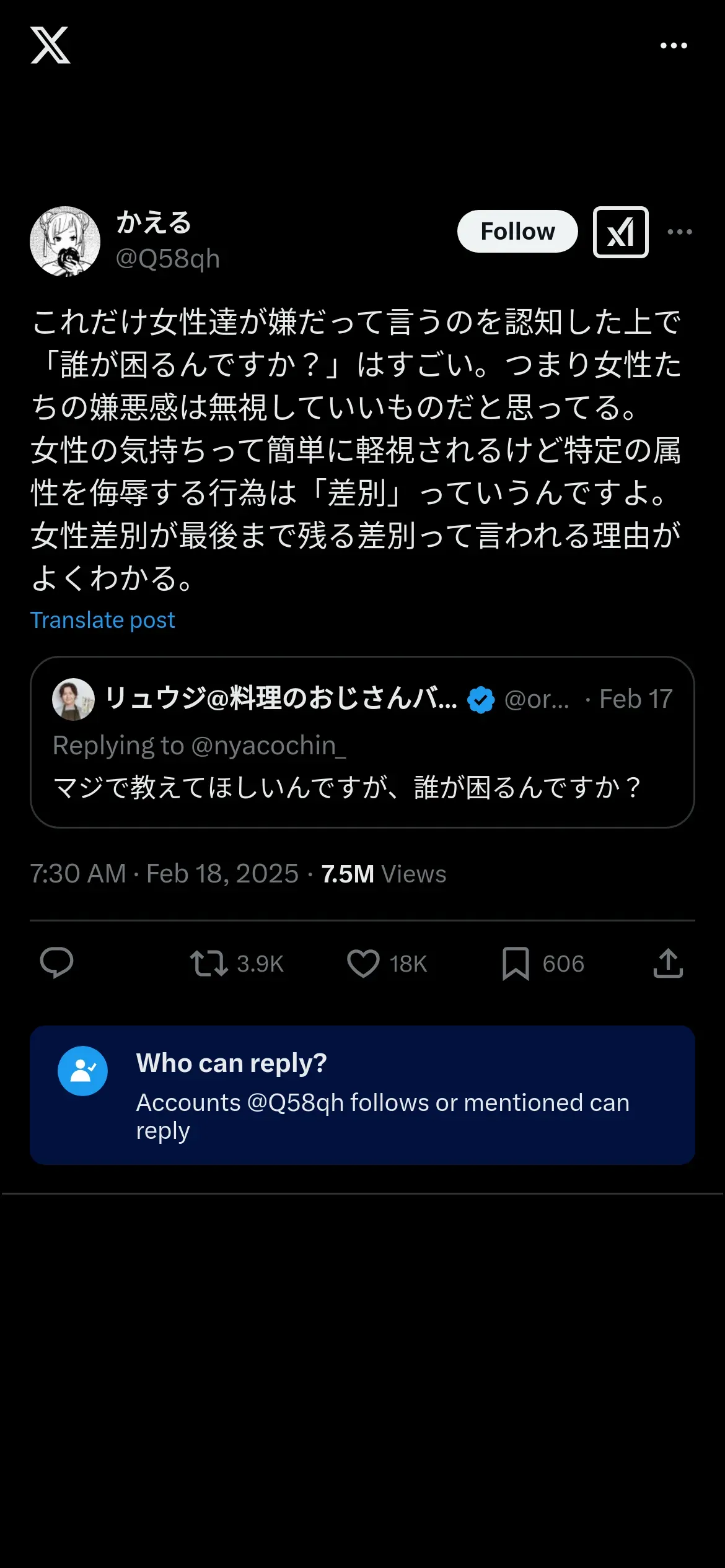Click the かえる display name
The image size is (725, 1568).
pos(154,222)
